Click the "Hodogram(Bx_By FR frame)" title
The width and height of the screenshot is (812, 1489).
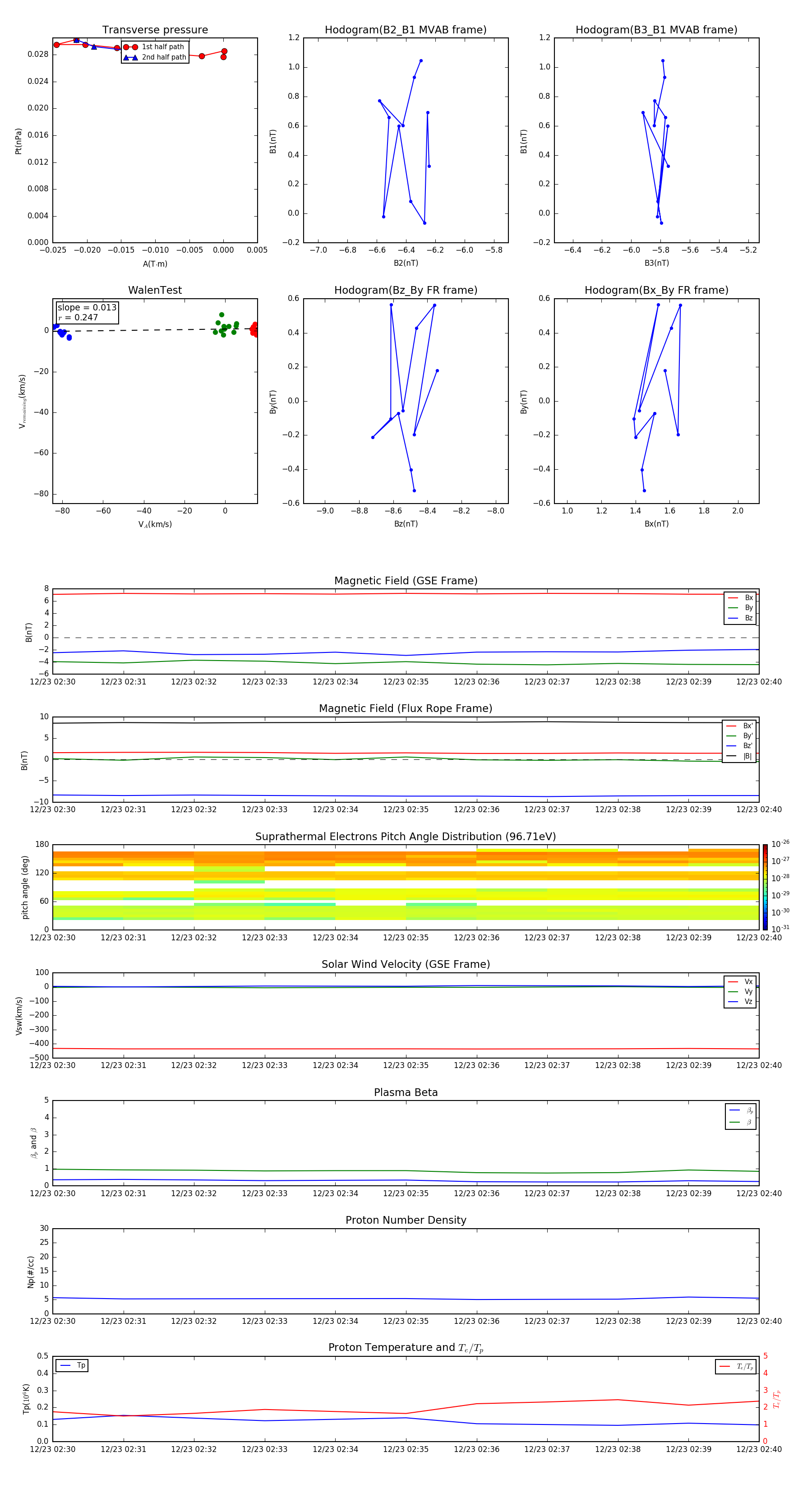pos(656,290)
